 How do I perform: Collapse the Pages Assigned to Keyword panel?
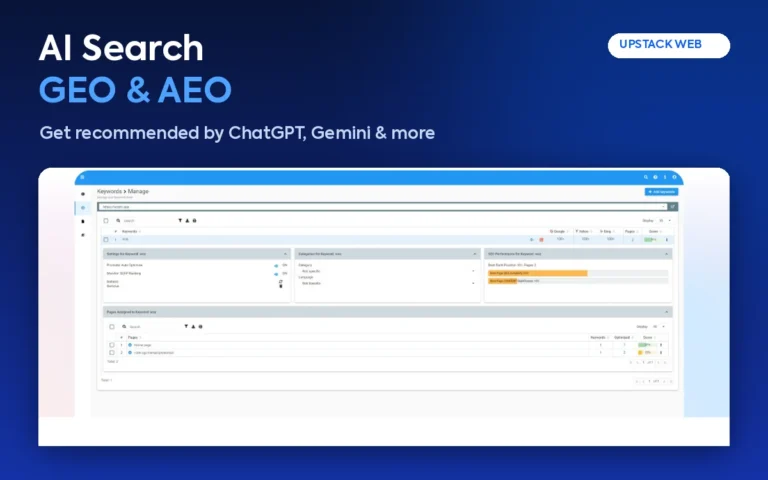(x=666, y=312)
